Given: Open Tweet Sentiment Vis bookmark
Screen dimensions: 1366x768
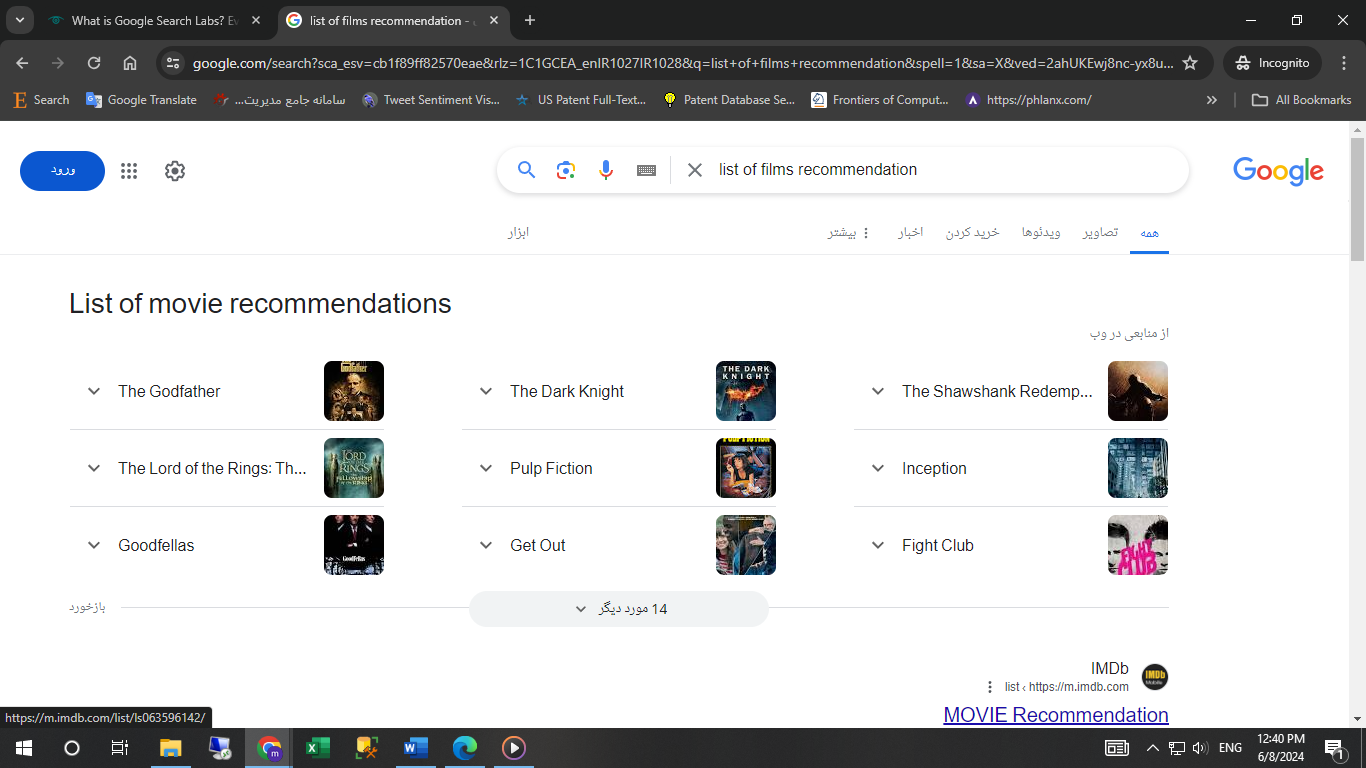Looking at the screenshot, I should tap(431, 100).
